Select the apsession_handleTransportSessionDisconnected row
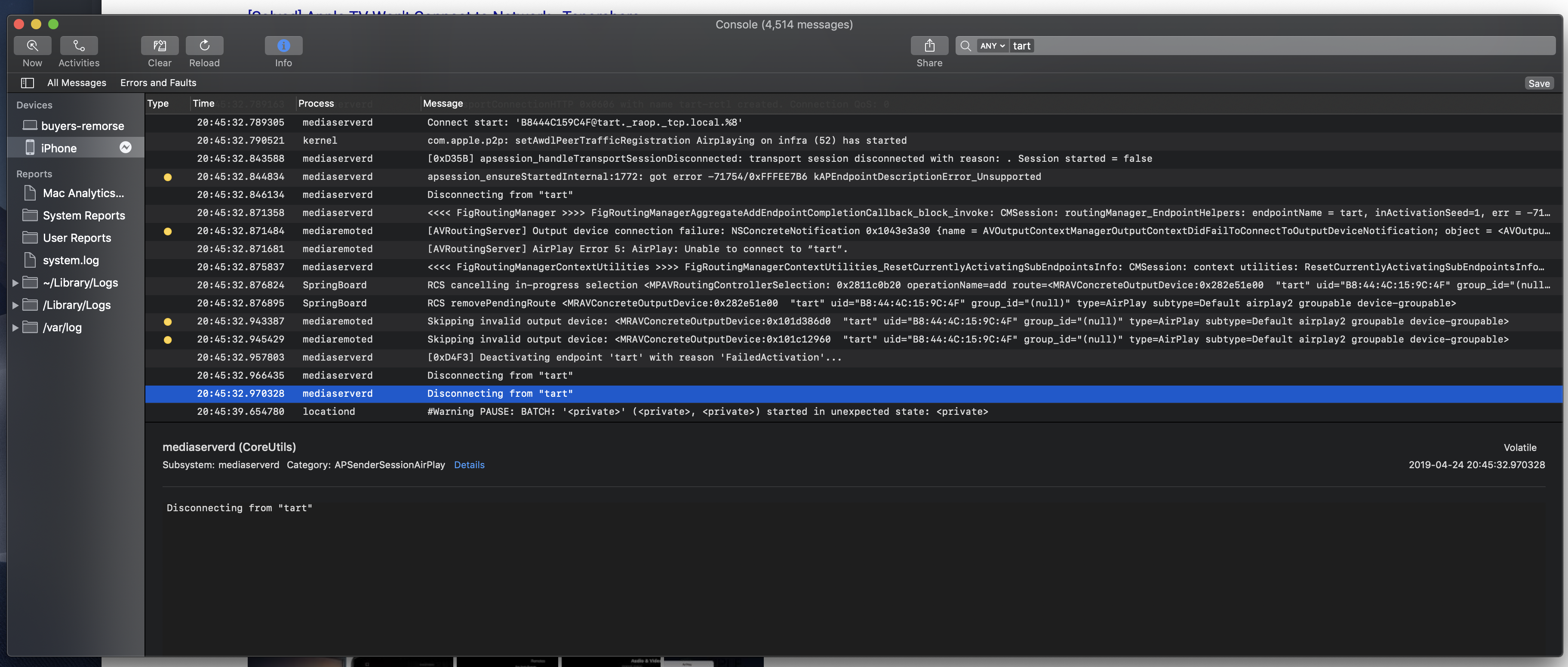 tap(853, 159)
